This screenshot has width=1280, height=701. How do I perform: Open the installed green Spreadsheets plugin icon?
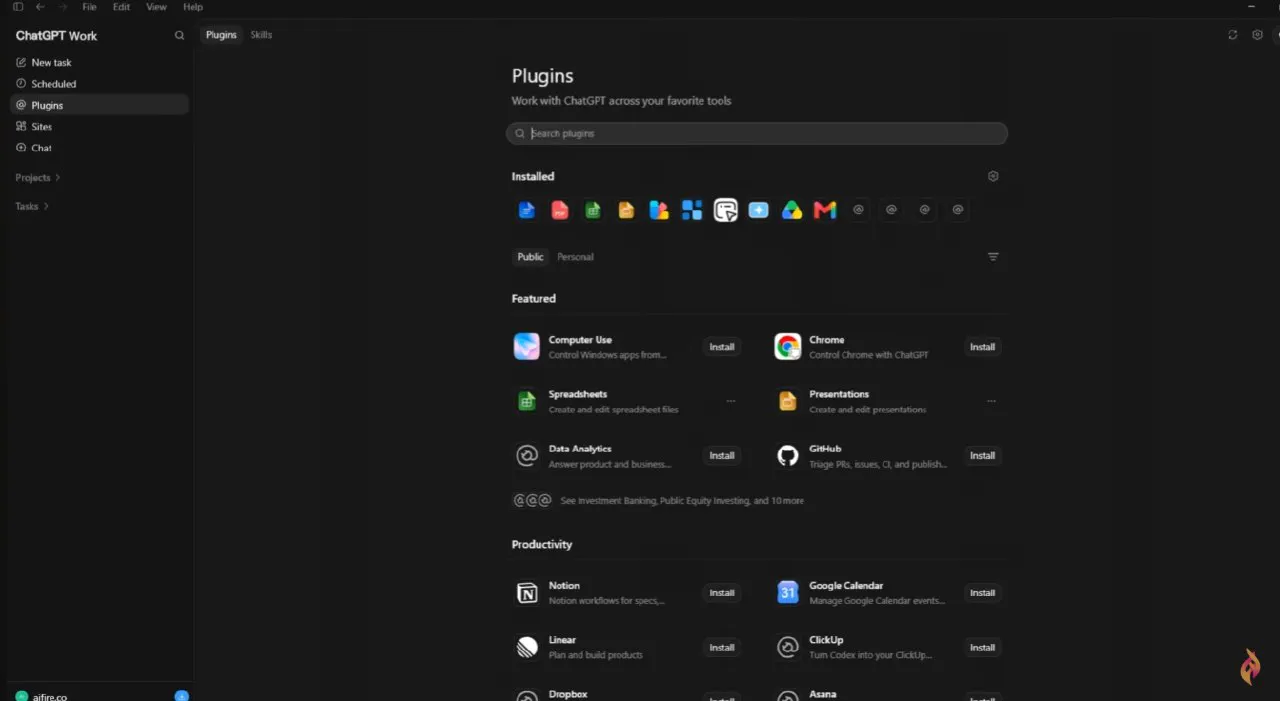click(593, 210)
